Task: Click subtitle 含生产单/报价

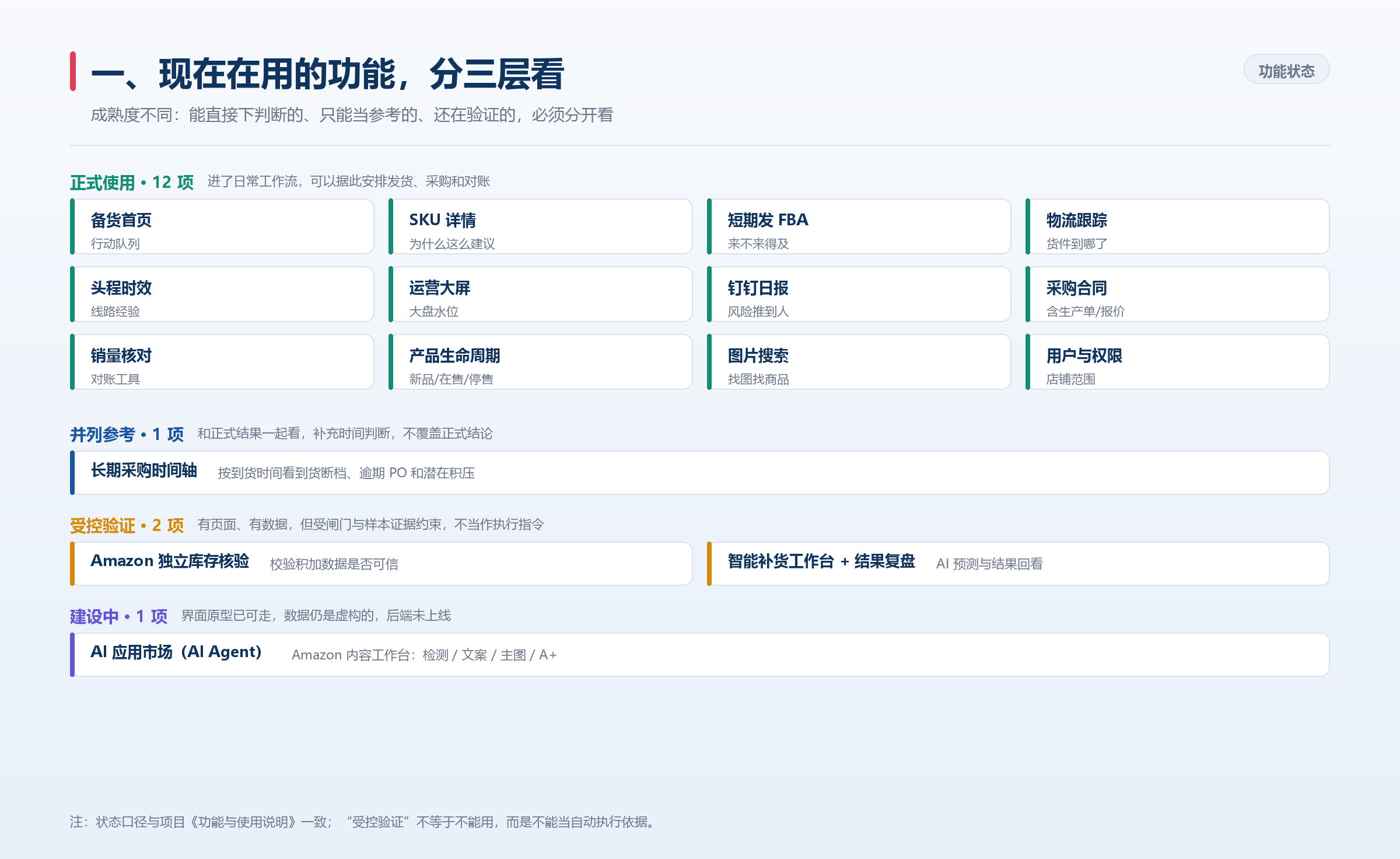Action: (1086, 312)
